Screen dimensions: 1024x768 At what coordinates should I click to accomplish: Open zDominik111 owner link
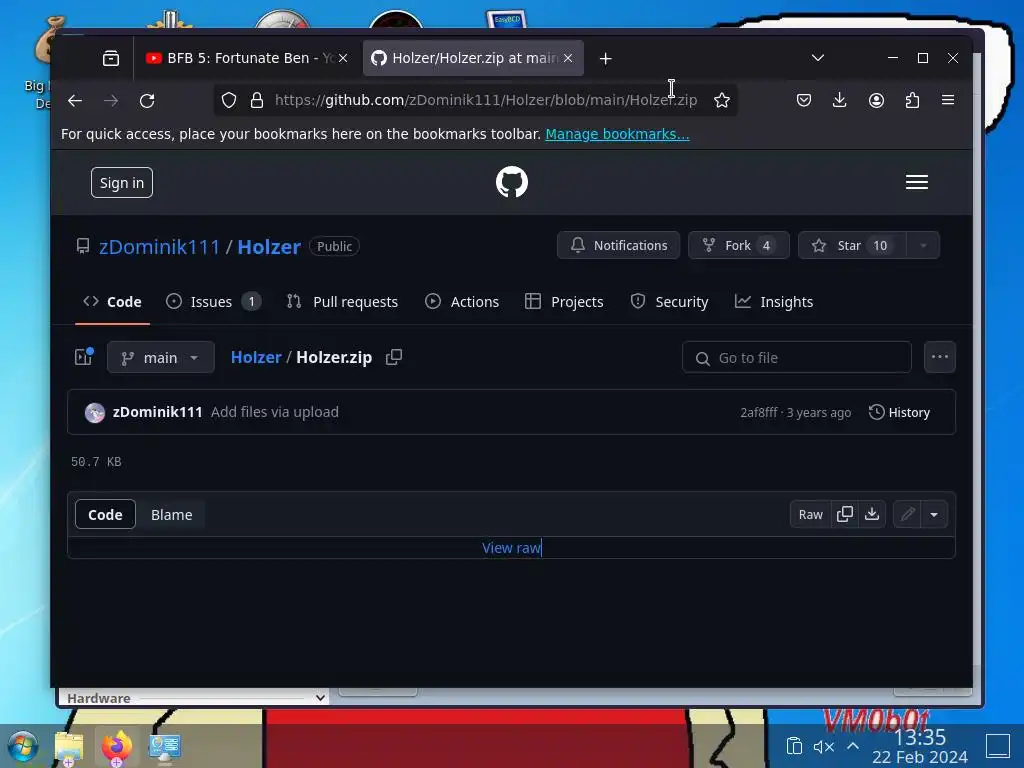click(x=160, y=247)
